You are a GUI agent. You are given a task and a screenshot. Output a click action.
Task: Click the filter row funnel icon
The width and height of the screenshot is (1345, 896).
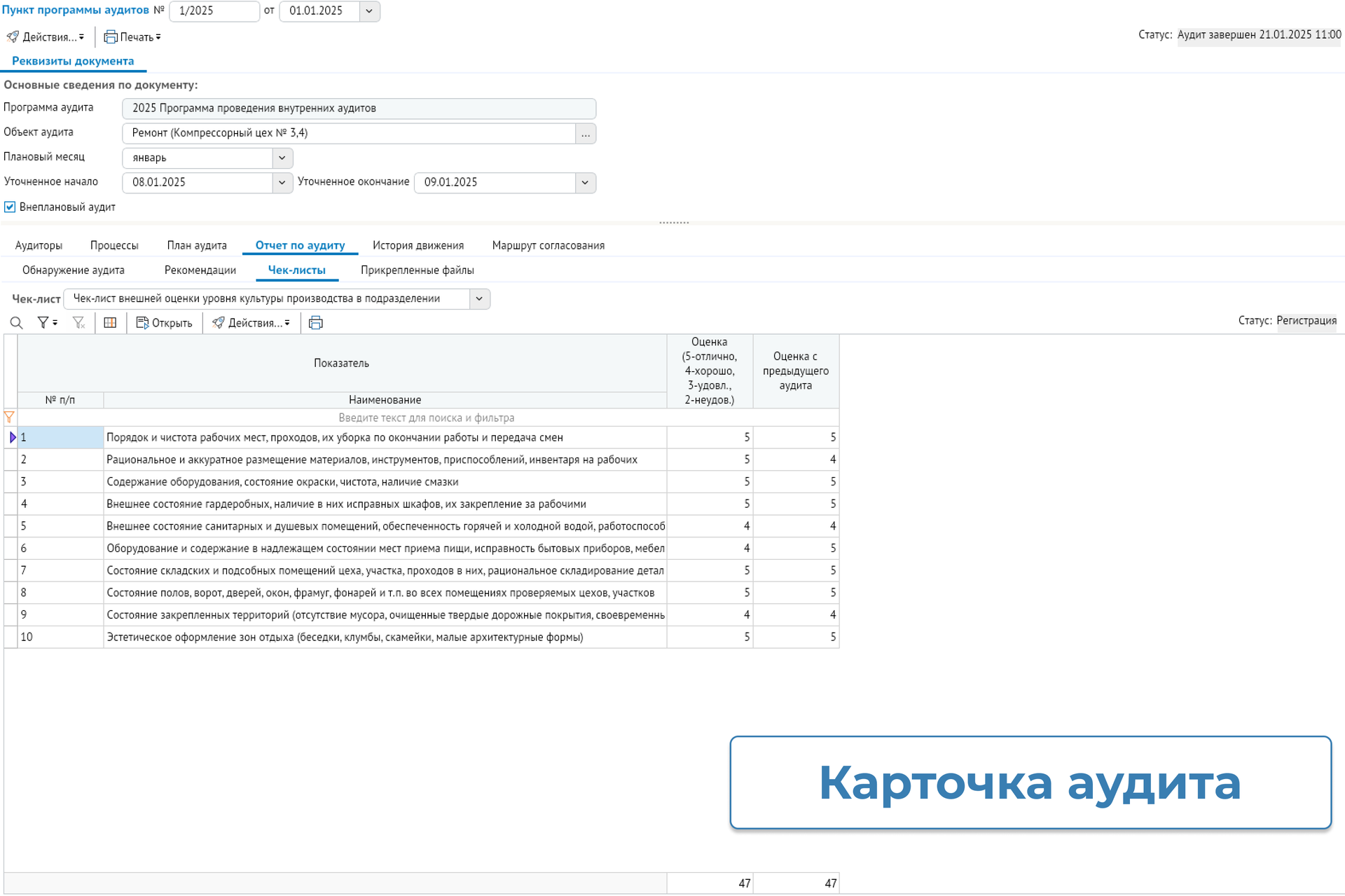[9, 418]
